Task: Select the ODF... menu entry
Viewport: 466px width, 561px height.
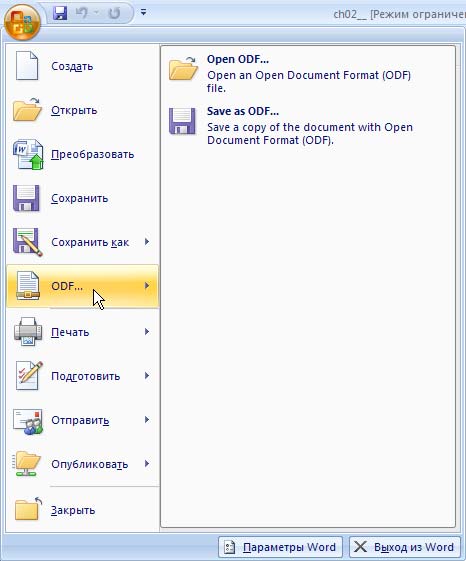Action: (83, 286)
